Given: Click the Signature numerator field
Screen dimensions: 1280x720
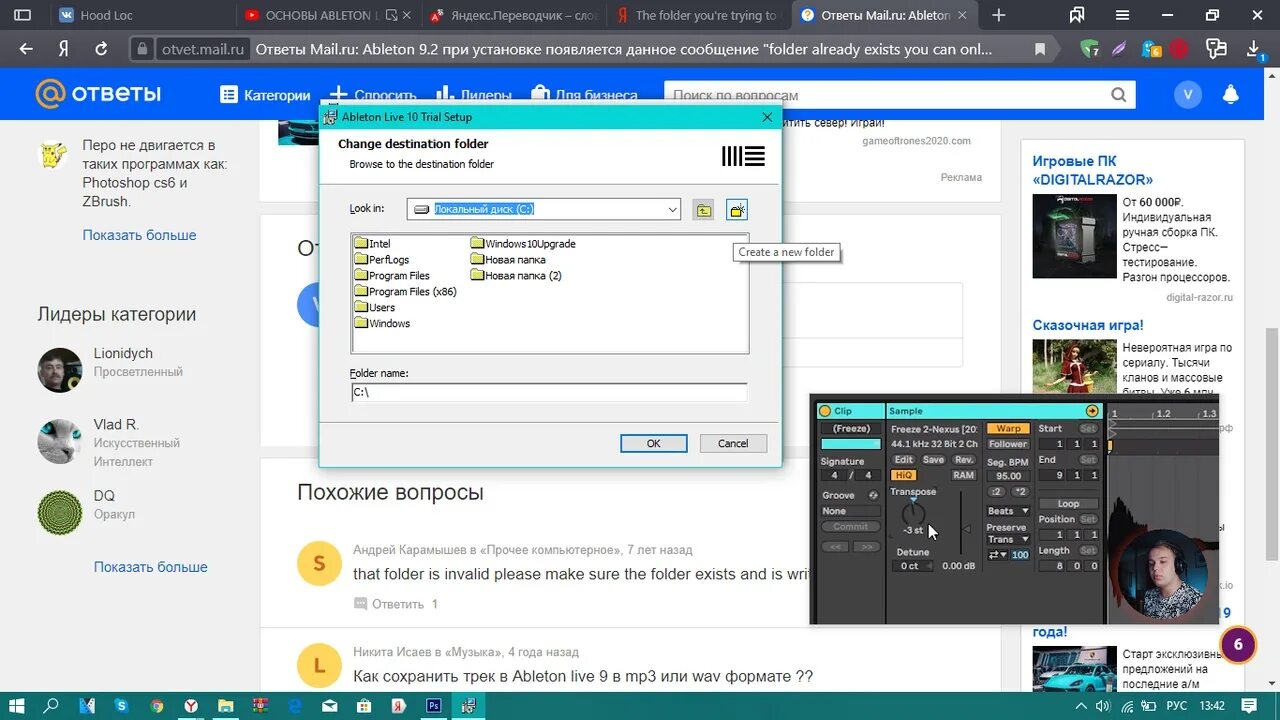Looking at the screenshot, I should click(x=834, y=476).
